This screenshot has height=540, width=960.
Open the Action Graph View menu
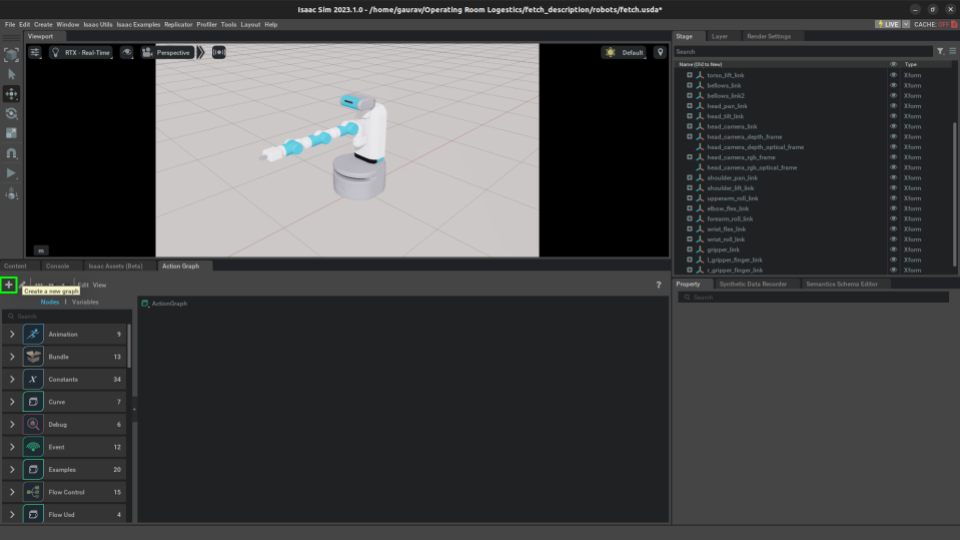pos(99,285)
